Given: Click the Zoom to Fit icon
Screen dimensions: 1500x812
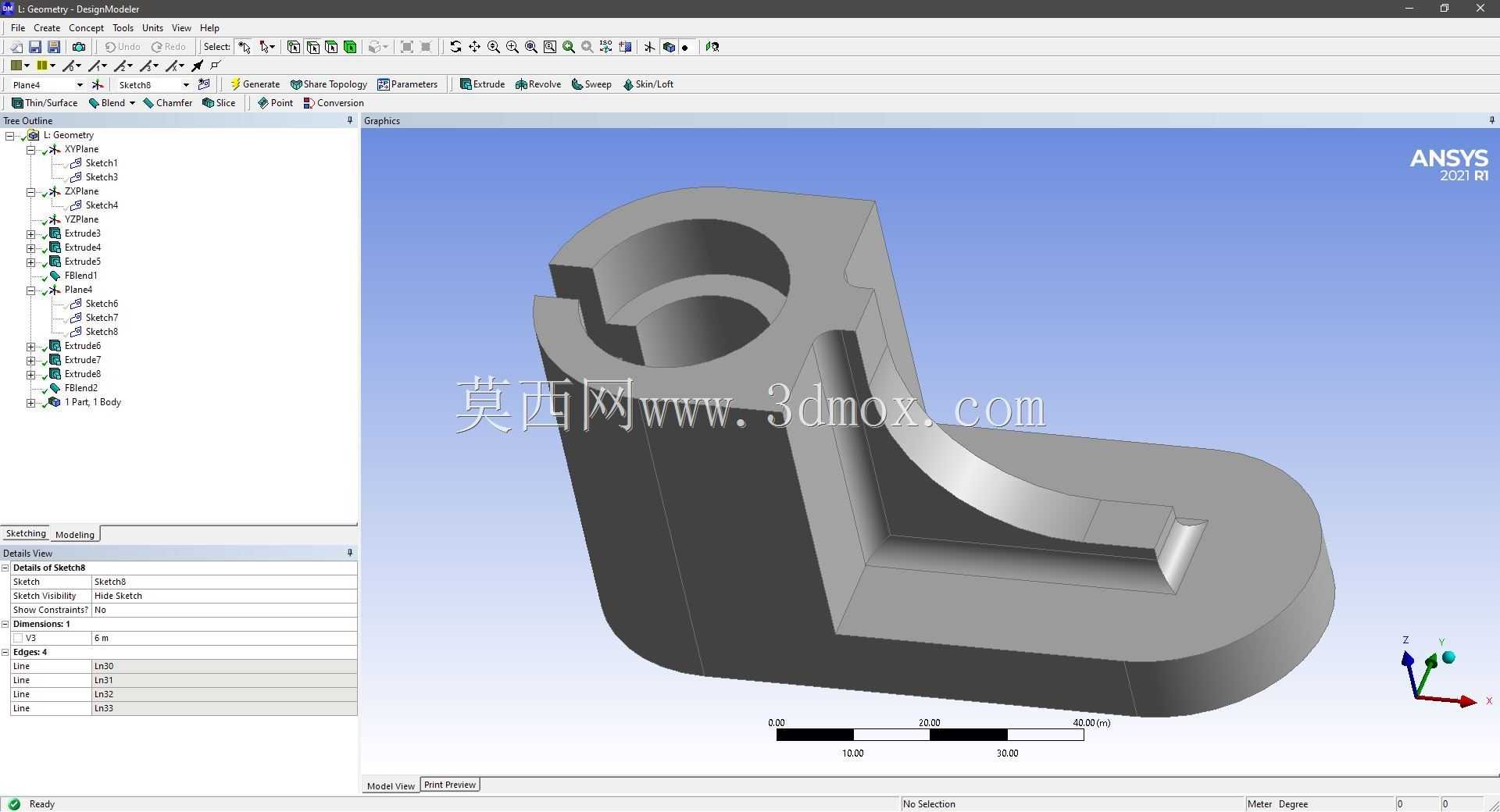Looking at the screenshot, I should coord(530,47).
